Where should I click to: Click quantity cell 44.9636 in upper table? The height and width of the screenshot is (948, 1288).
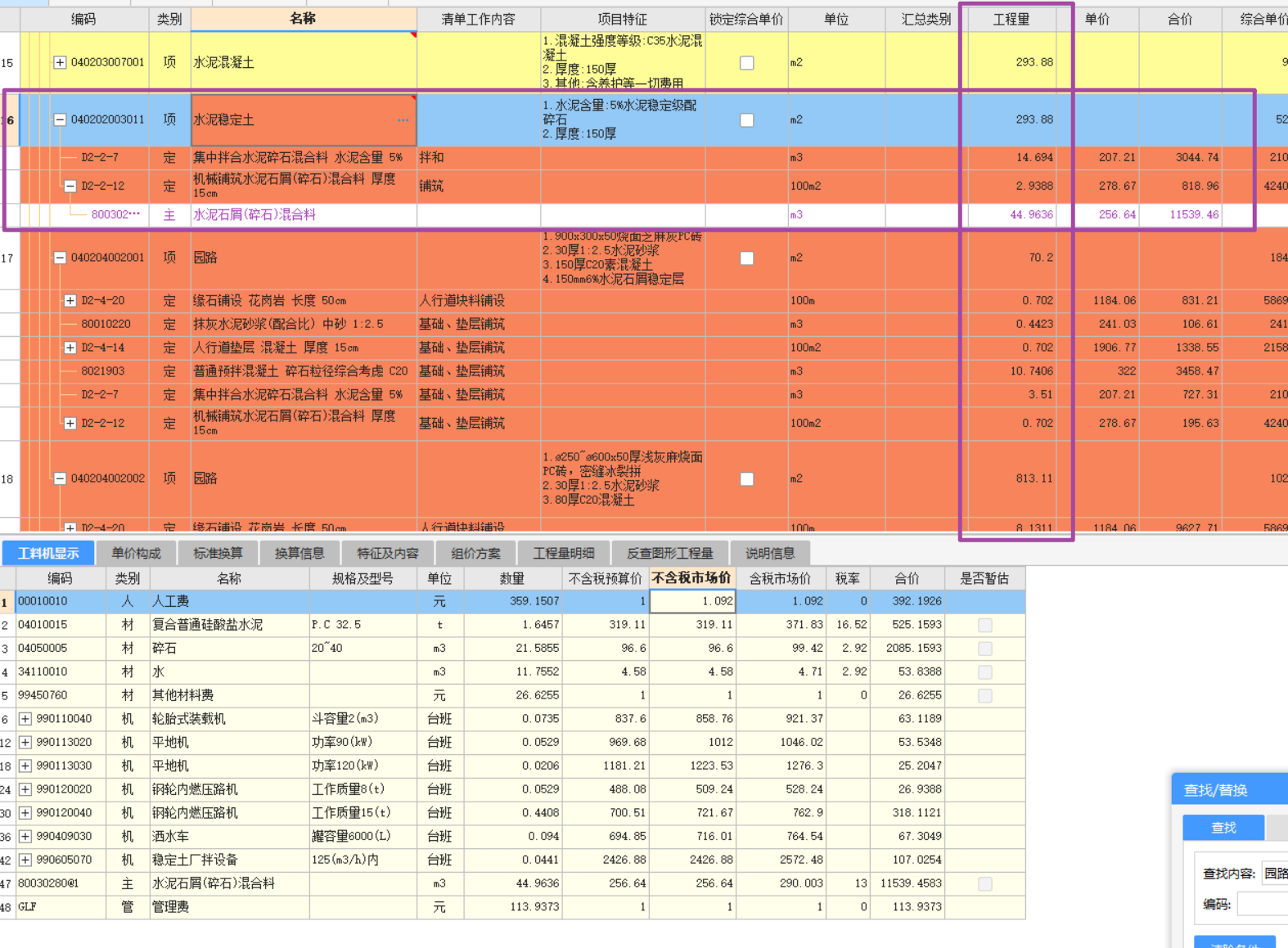tap(1011, 215)
